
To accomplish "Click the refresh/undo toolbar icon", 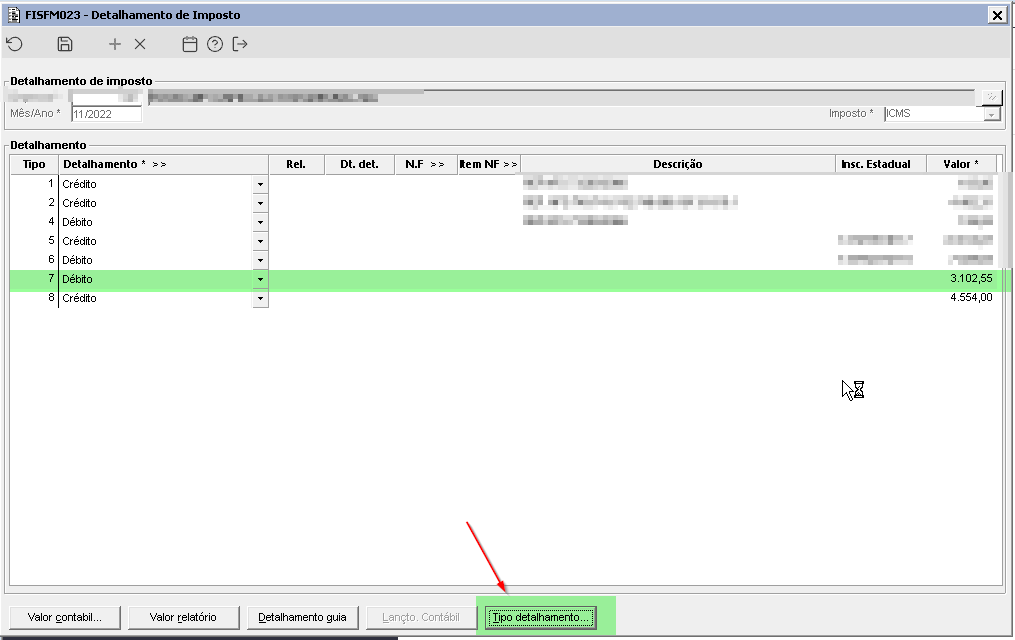I will click(x=15, y=44).
